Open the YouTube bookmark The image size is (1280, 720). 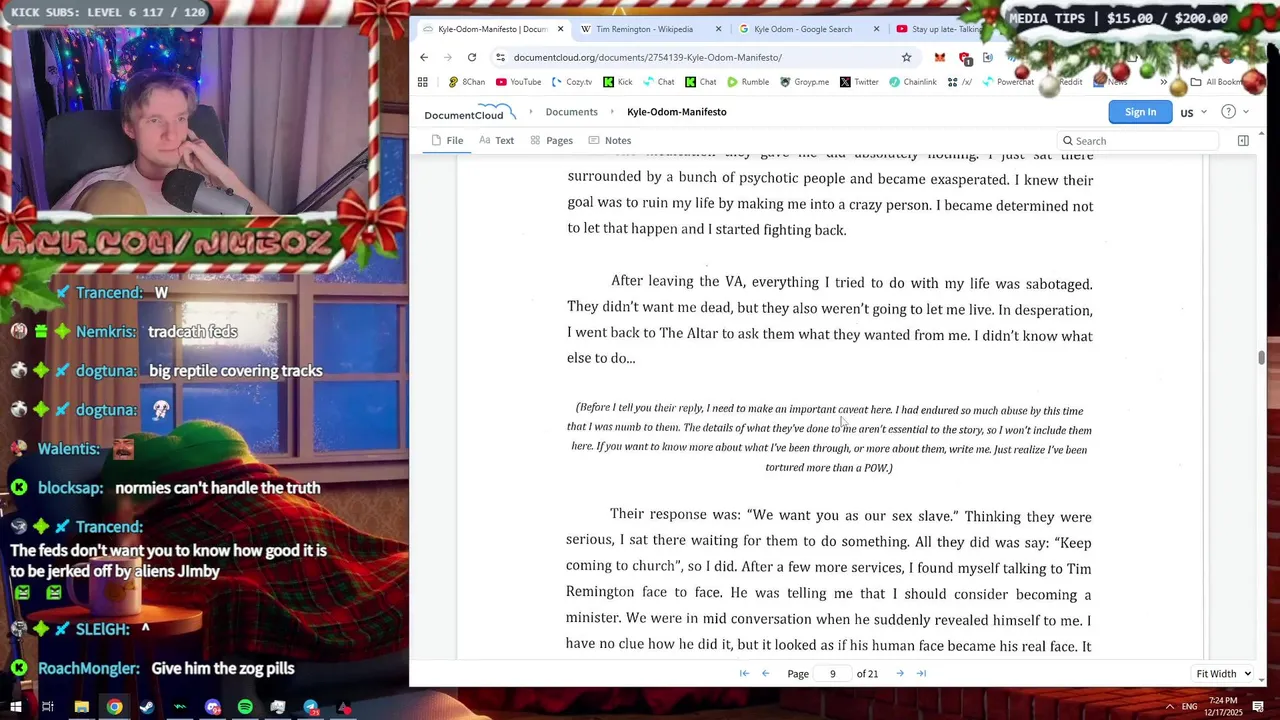click(519, 82)
